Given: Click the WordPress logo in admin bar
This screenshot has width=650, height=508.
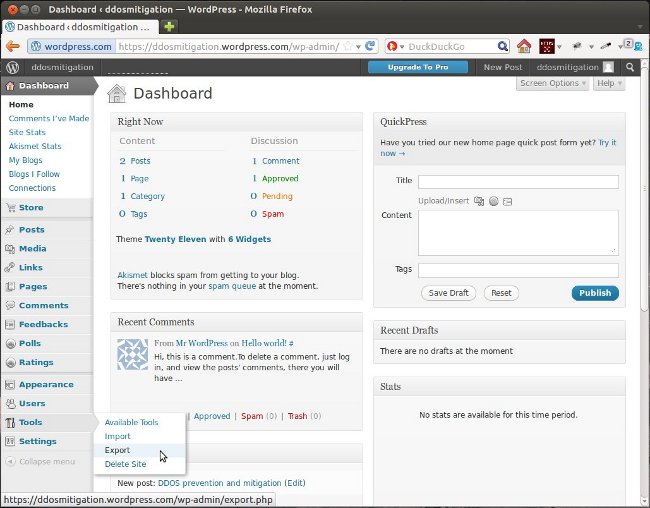Looking at the screenshot, I should pos(13,67).
